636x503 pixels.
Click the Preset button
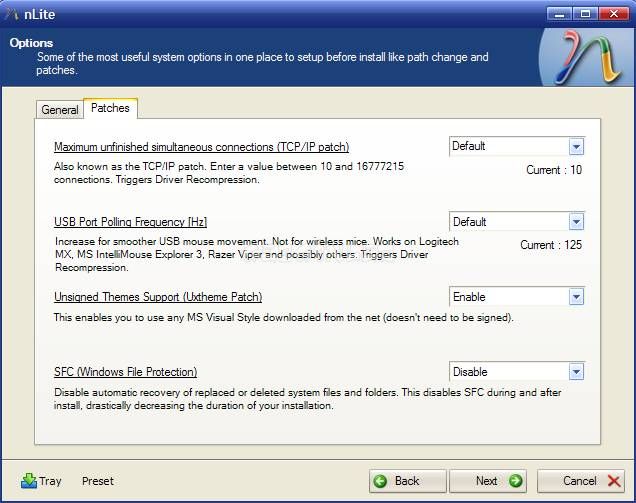(98, 481)
